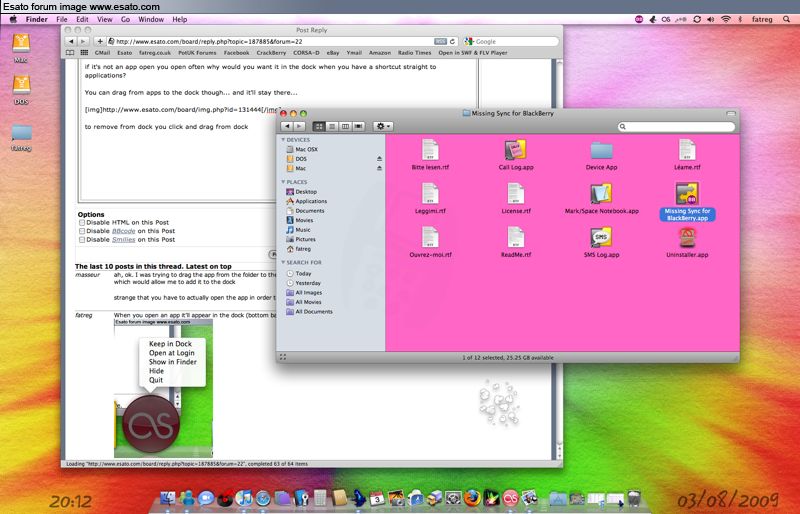Open Spotlight search in menu bar
800x514 pixels.
[786, 19]
